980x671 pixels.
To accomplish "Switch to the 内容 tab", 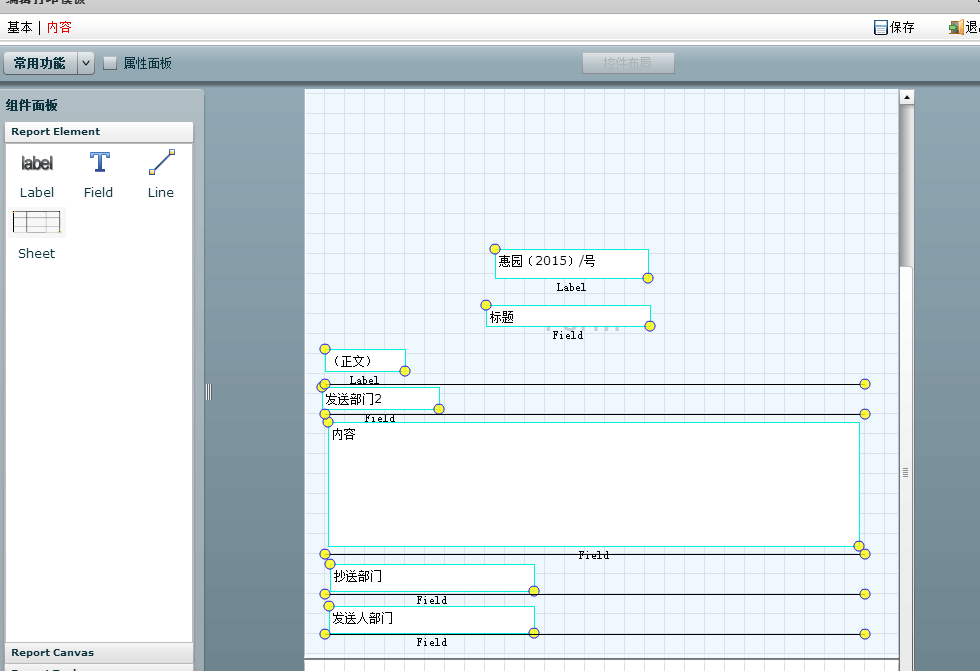I will tap(59, 27).
